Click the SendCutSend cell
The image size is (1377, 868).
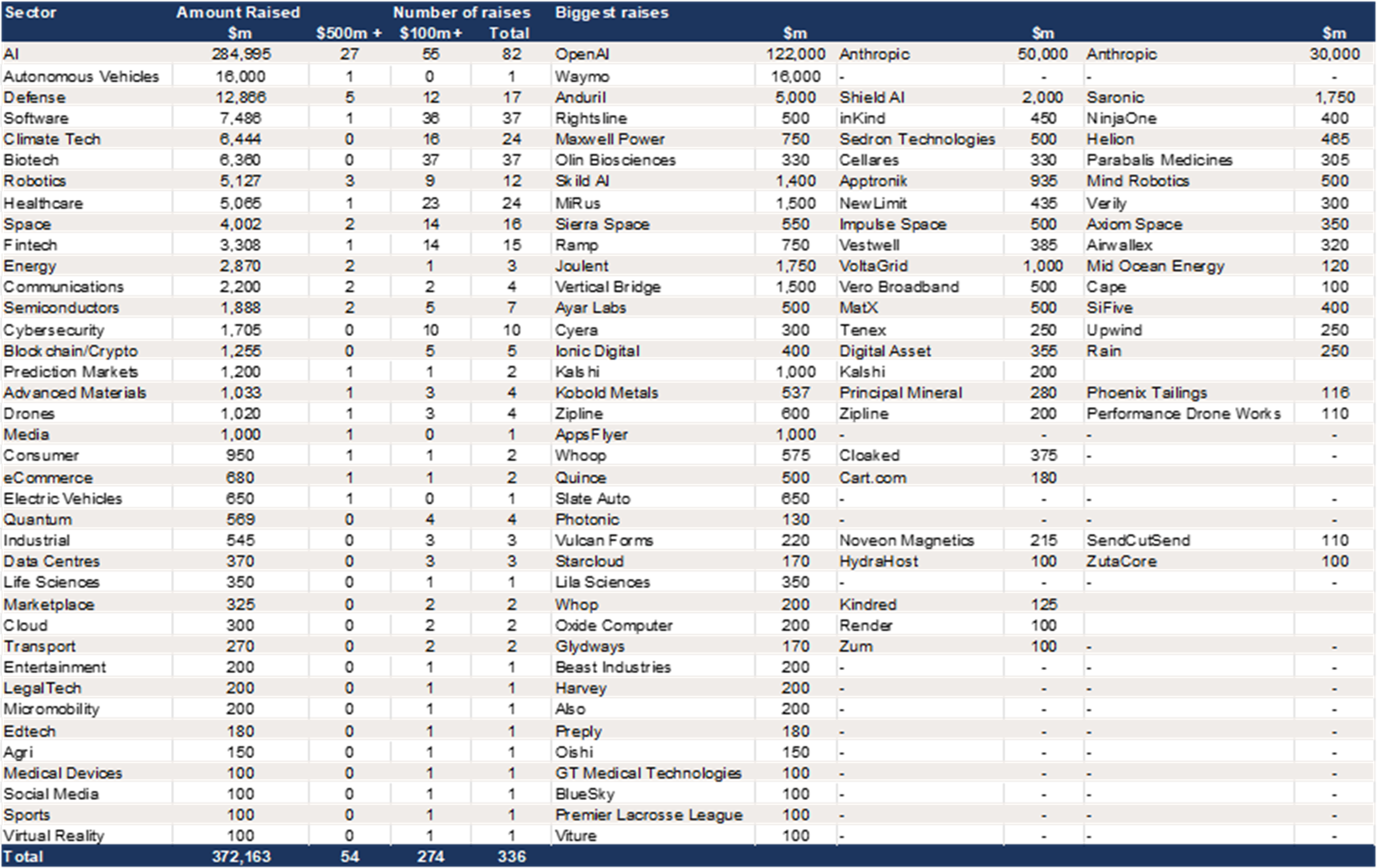pos(1138,540)
